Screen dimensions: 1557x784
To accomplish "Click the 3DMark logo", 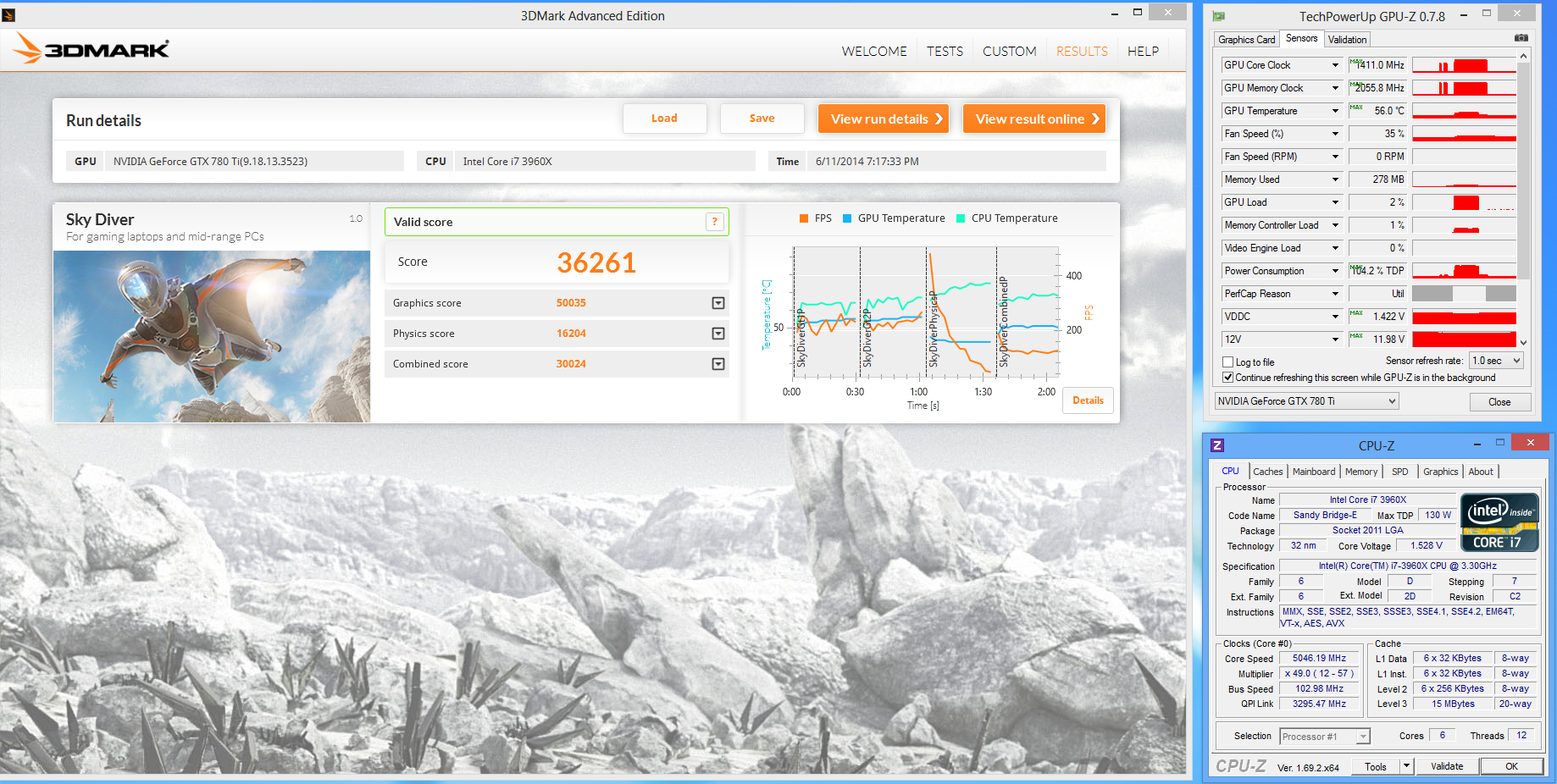I will coord(91,49).
